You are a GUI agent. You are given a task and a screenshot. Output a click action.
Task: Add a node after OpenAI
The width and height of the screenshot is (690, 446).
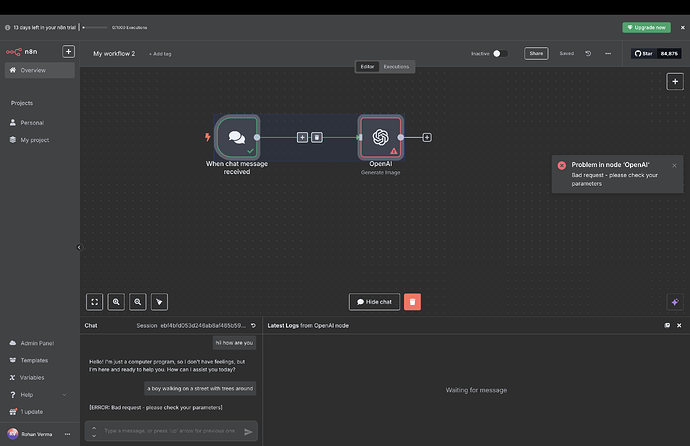427,137
